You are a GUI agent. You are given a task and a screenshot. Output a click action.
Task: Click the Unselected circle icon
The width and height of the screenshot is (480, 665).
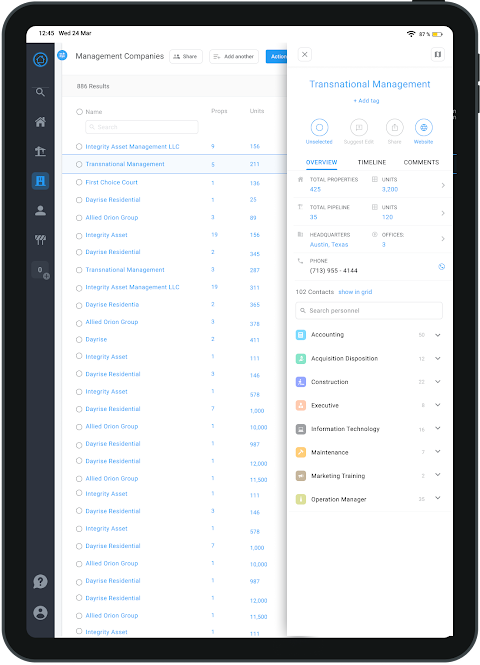pyautogui.click(x=319, y=127)
